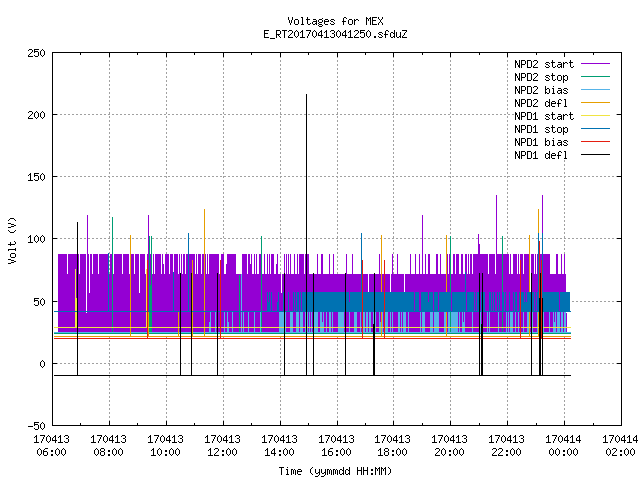Click the light blue NPD2 bias legend line

(x=596, y=90)
